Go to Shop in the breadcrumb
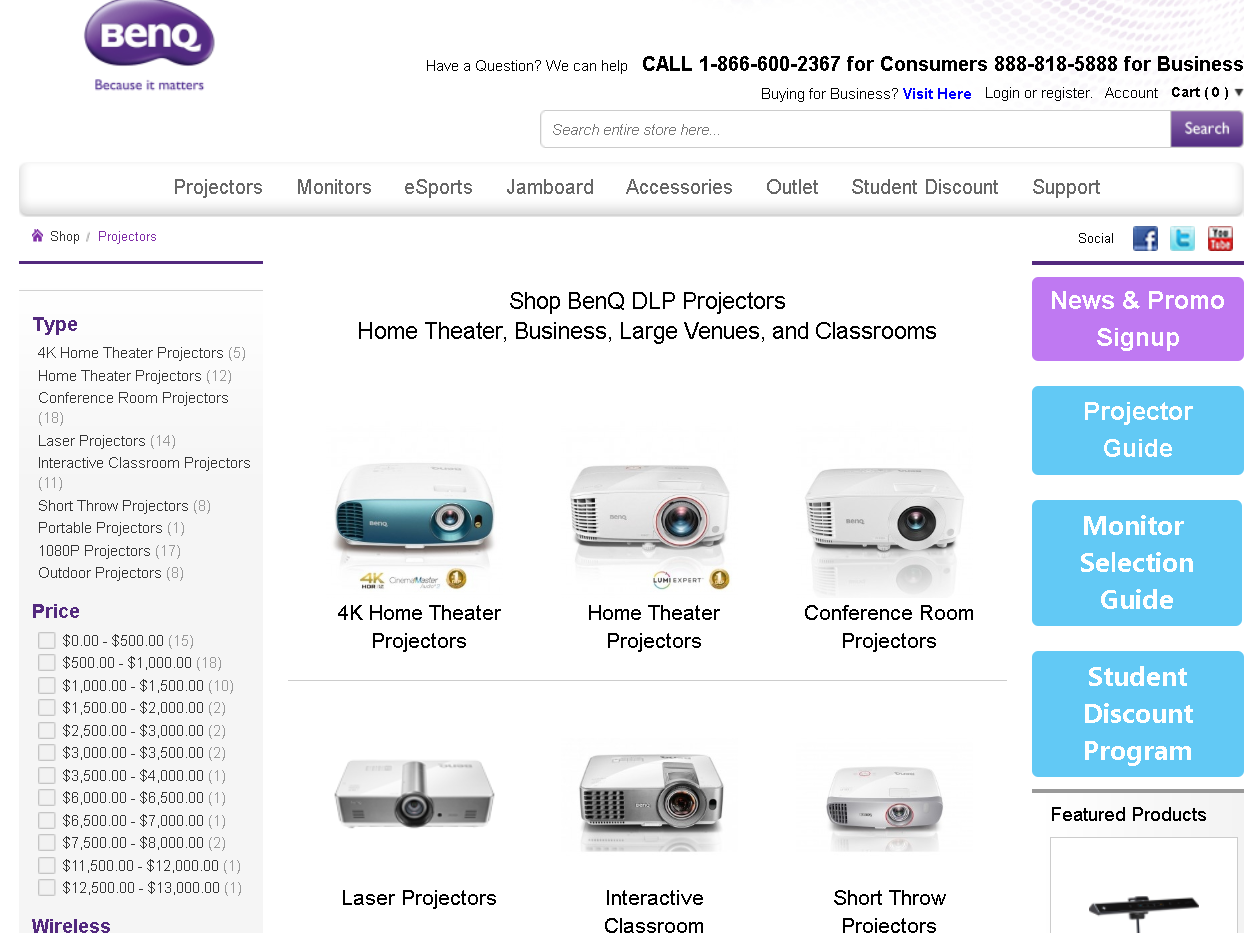This screenshot has width=1260, height=933. (65, 237)
